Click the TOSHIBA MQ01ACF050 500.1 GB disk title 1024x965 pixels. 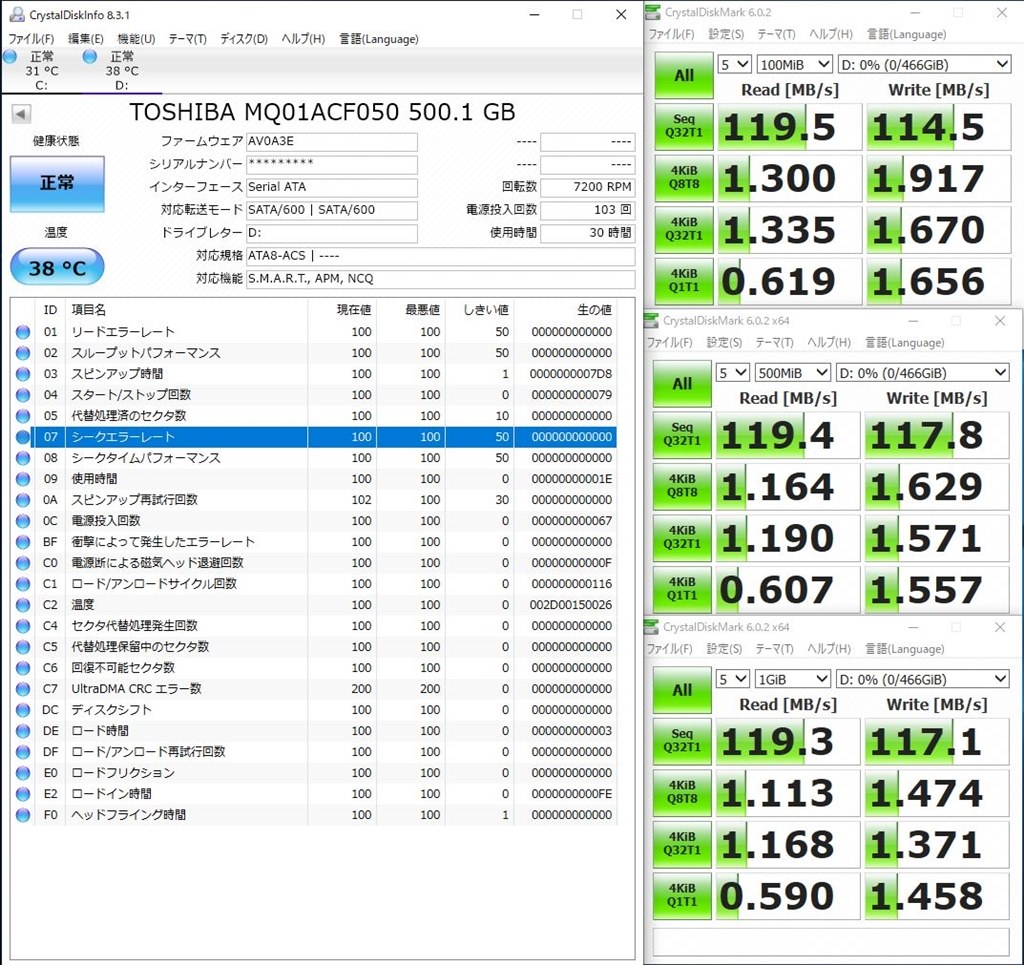pos(322,112)
